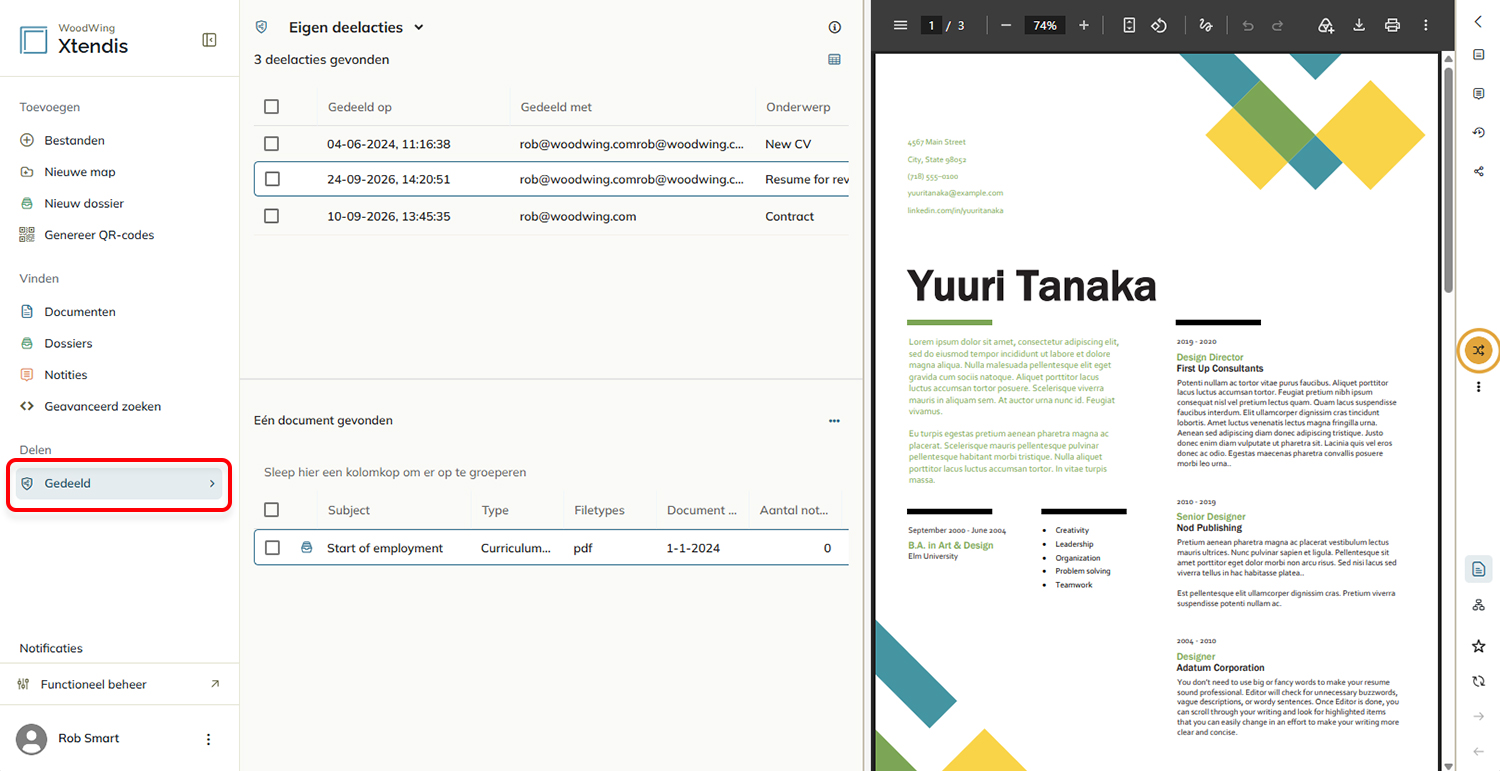Click the PDF vertical scrollbar thumb
Screen dimensions: 1500x771
(1448, 180)
